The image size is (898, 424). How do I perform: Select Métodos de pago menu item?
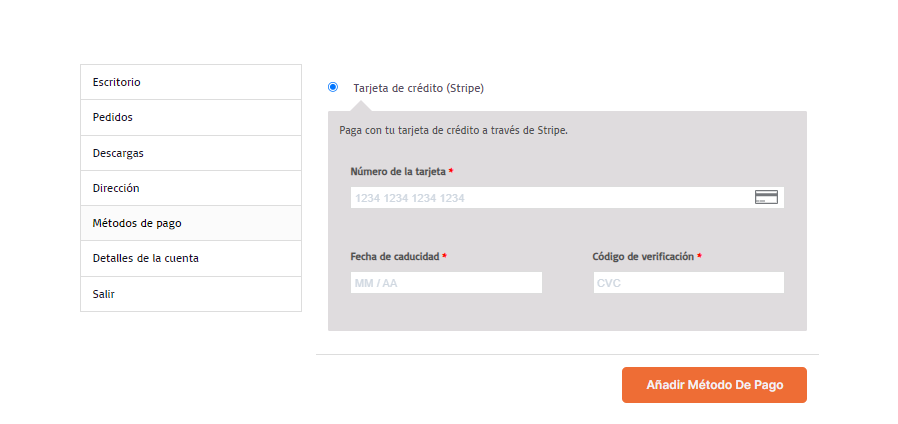point(191,223)
